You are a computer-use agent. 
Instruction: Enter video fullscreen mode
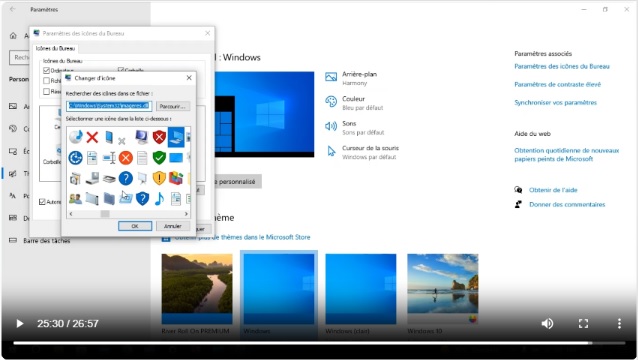pyautogui.click(x=583, y=323)
